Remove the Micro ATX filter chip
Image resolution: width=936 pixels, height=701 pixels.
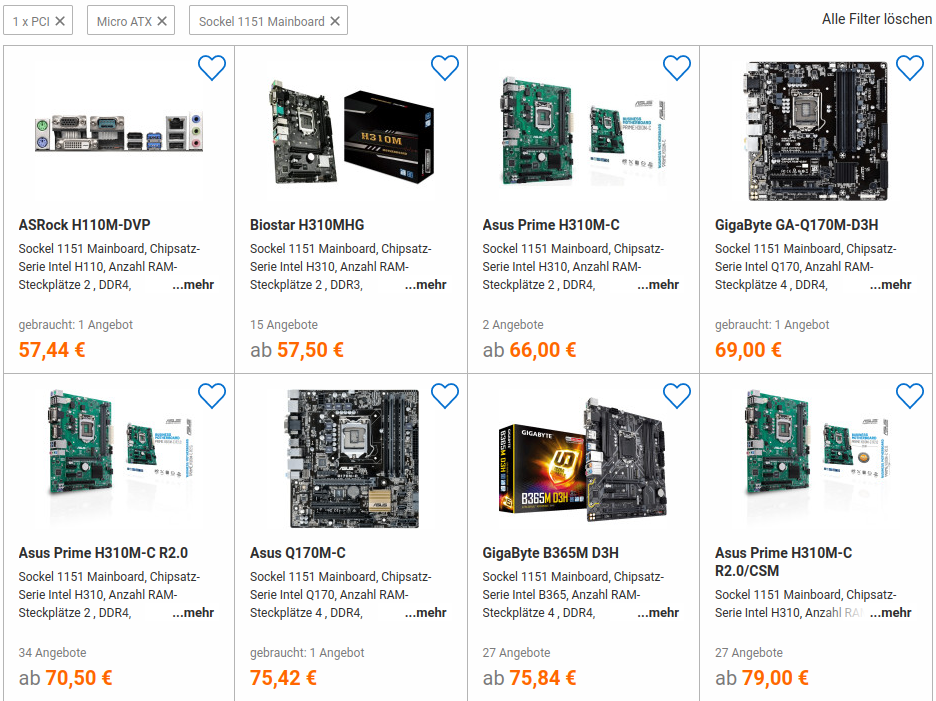162,21
